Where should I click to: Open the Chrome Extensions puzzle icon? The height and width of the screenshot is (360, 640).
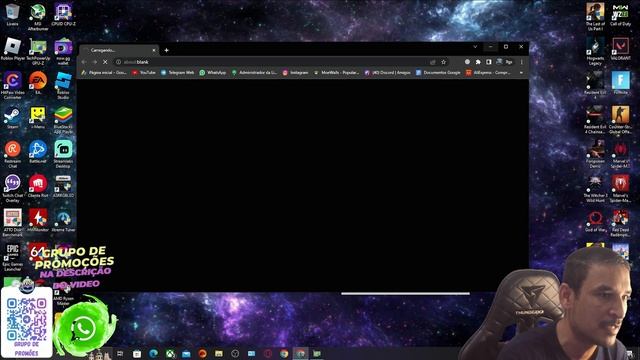(478, 62)
